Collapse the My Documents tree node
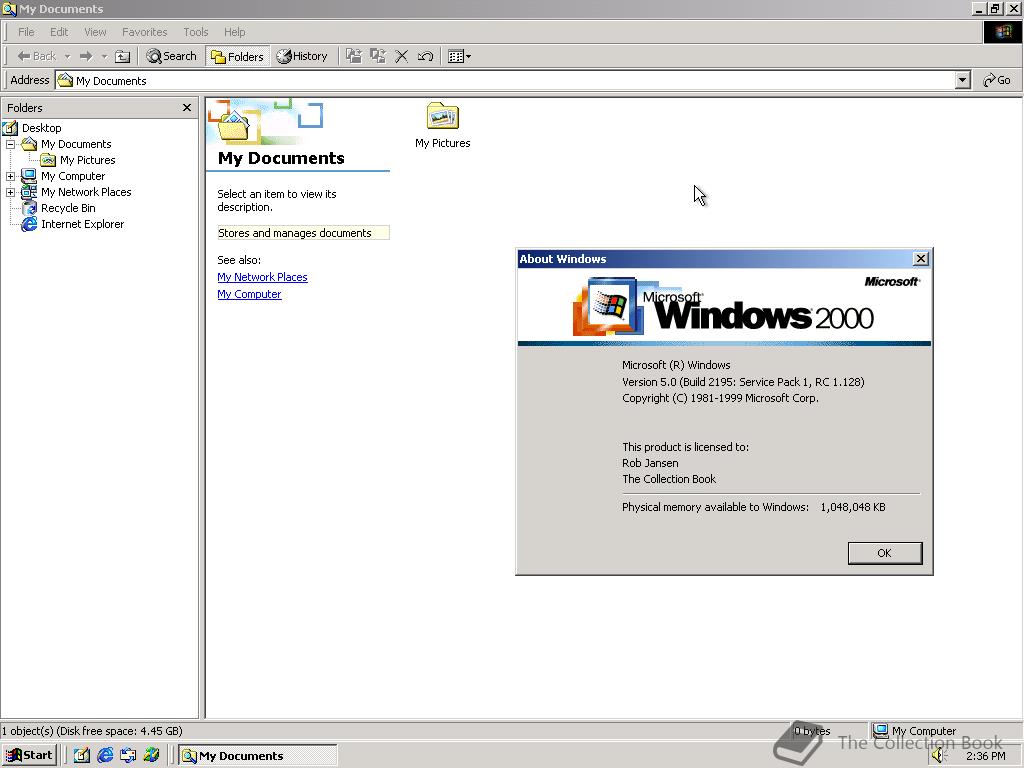The image size is (1024, 768). point(10,144)
